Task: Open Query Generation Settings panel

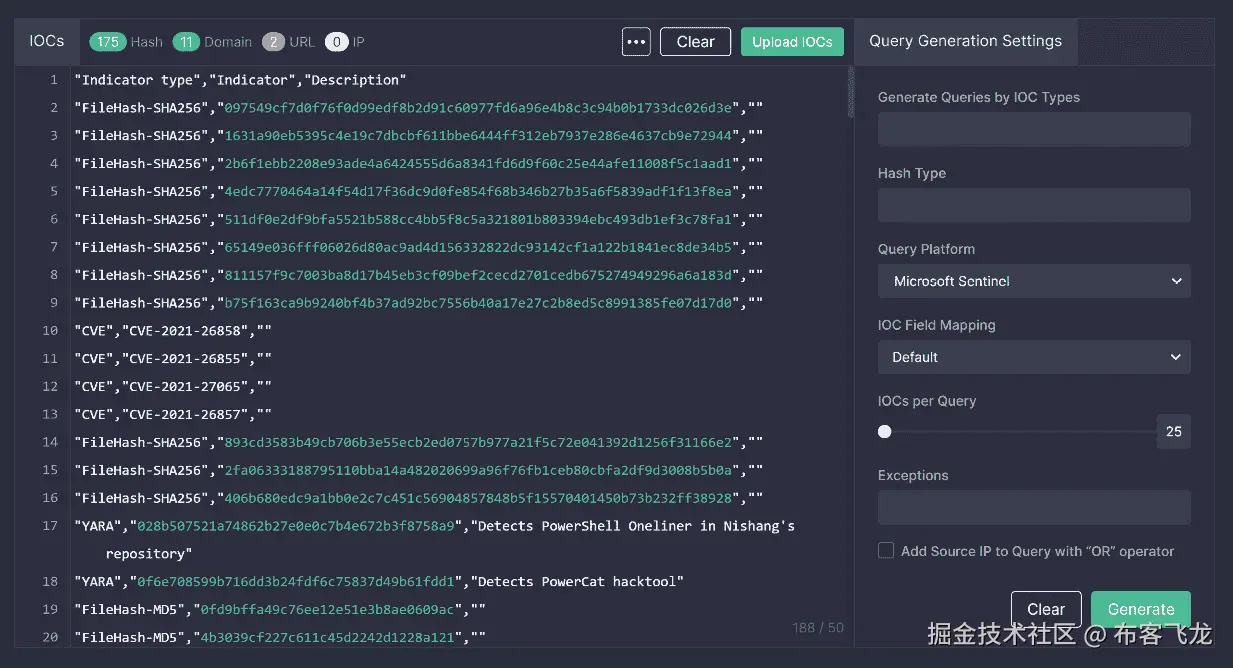Action: 964,41
